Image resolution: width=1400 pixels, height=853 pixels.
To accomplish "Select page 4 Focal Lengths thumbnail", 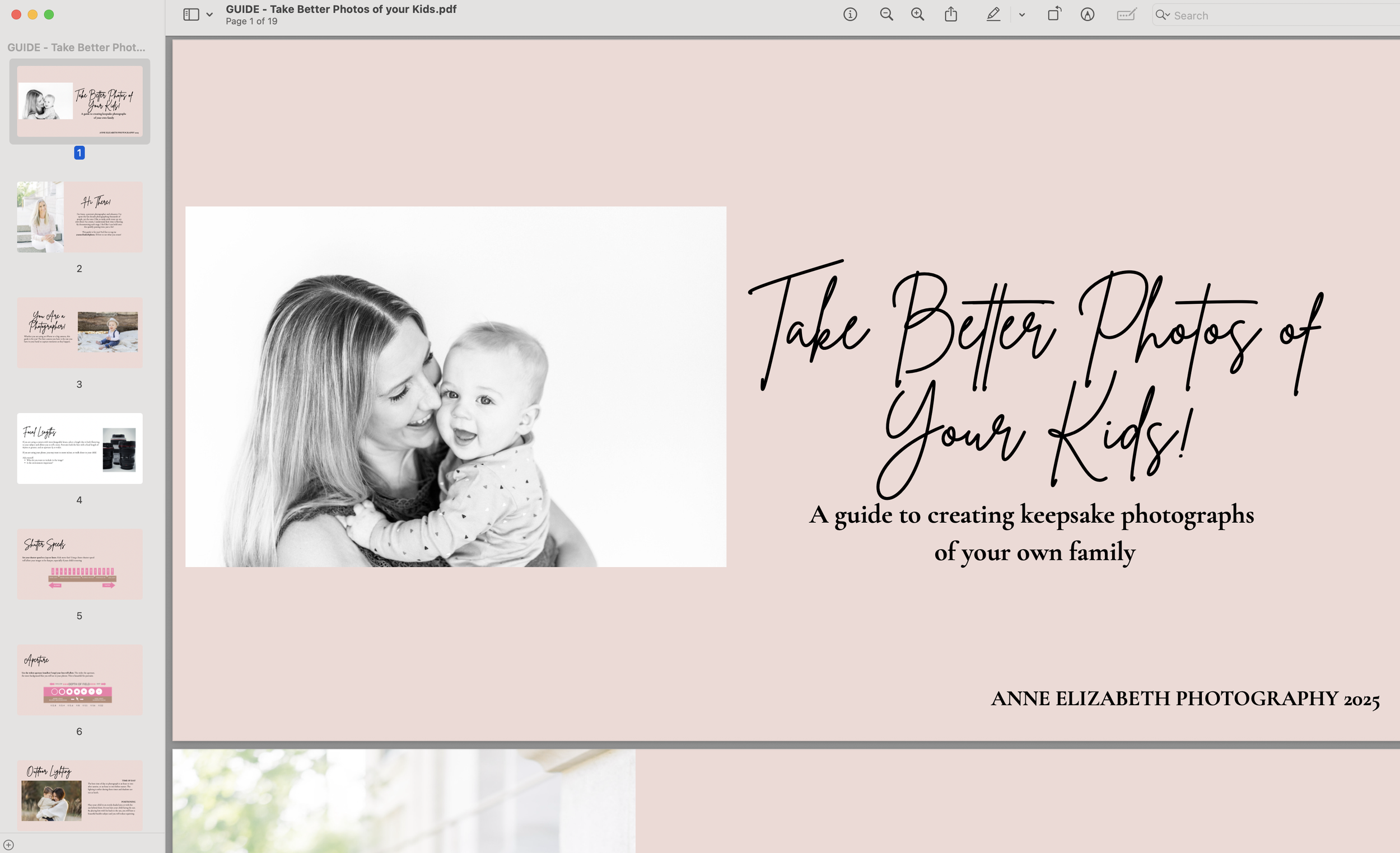I will (x=80, y=448).
